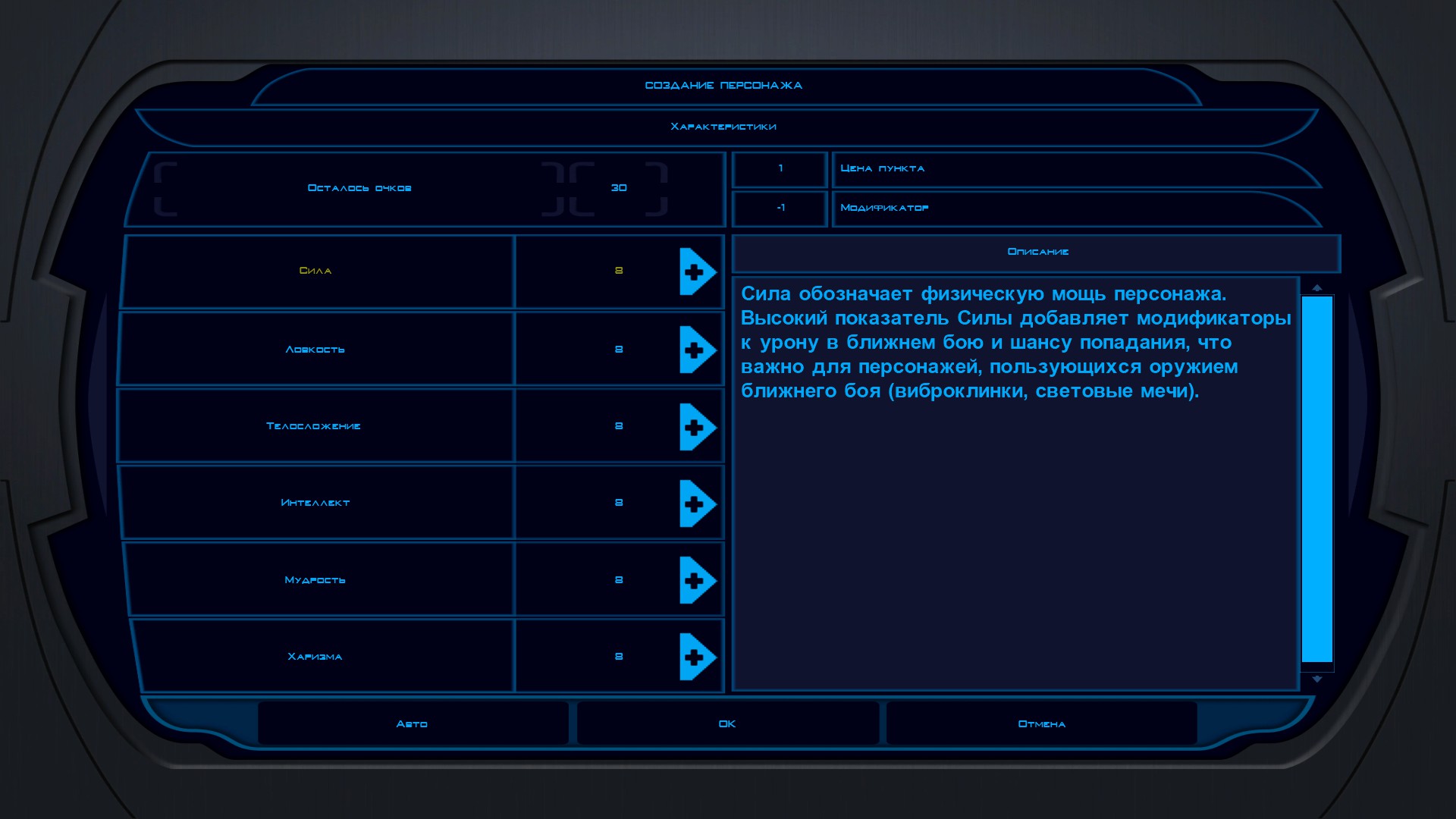Click the Авто button to auto-assign points

pos(413,724)
